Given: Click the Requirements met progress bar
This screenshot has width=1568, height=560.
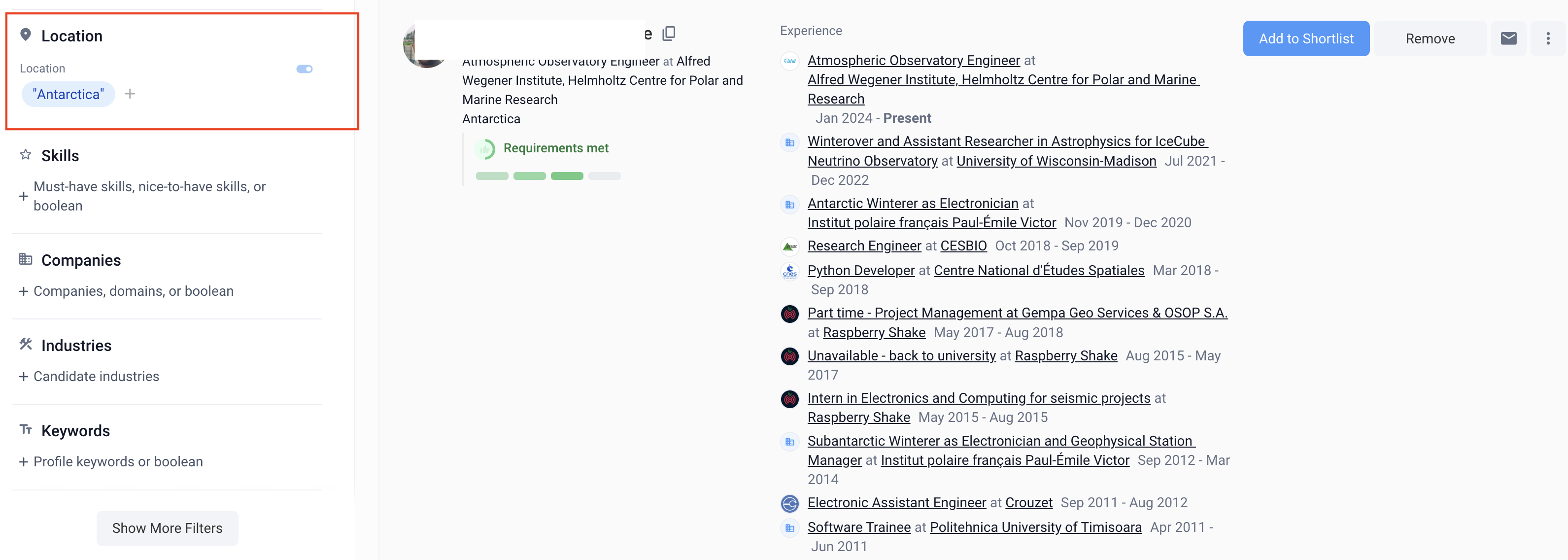Looking at the screenshot, I should (x=548, y=176).
